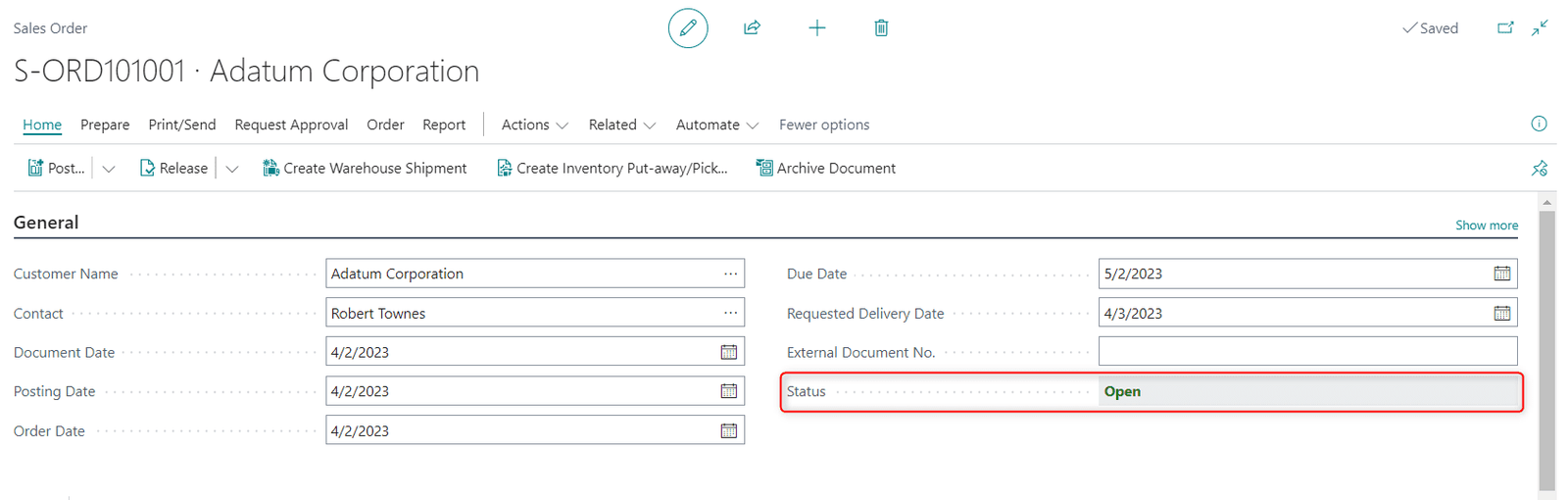Click the pencil edit icon
Viewport: 1568px width, 500px height.
[x=688, y=28]
